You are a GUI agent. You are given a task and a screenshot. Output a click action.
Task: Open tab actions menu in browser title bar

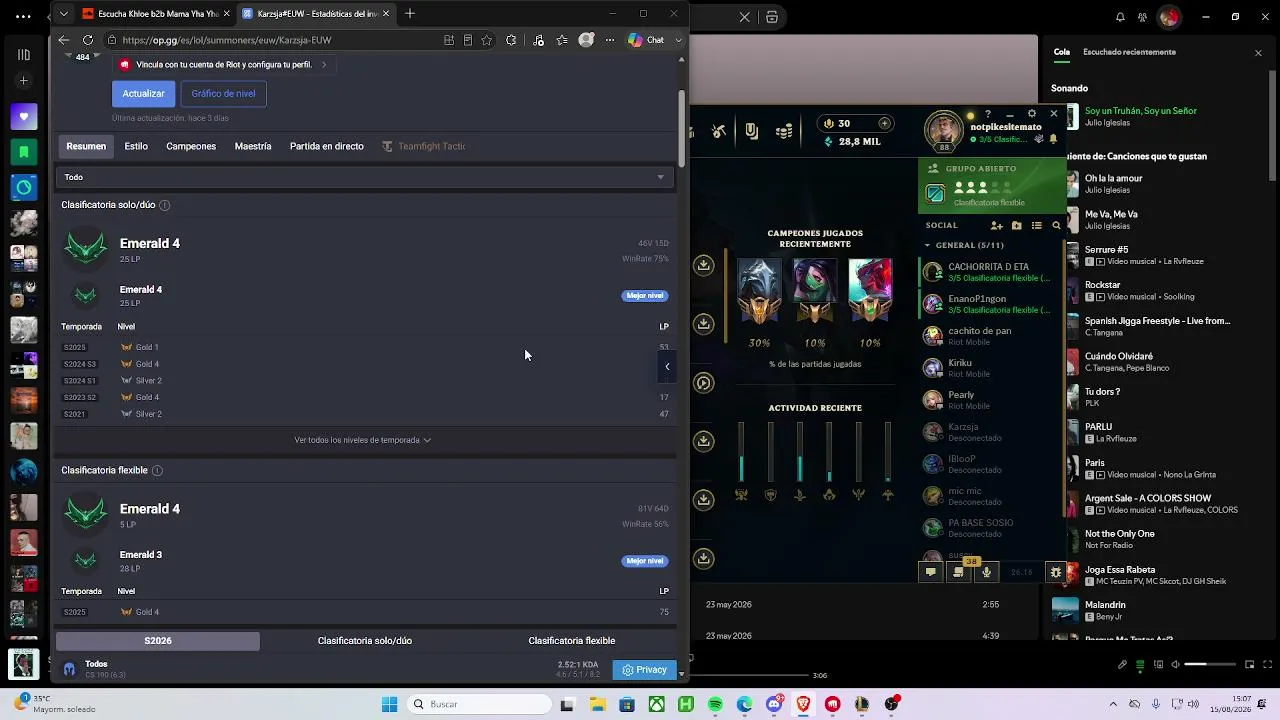(x=64, y=14)
